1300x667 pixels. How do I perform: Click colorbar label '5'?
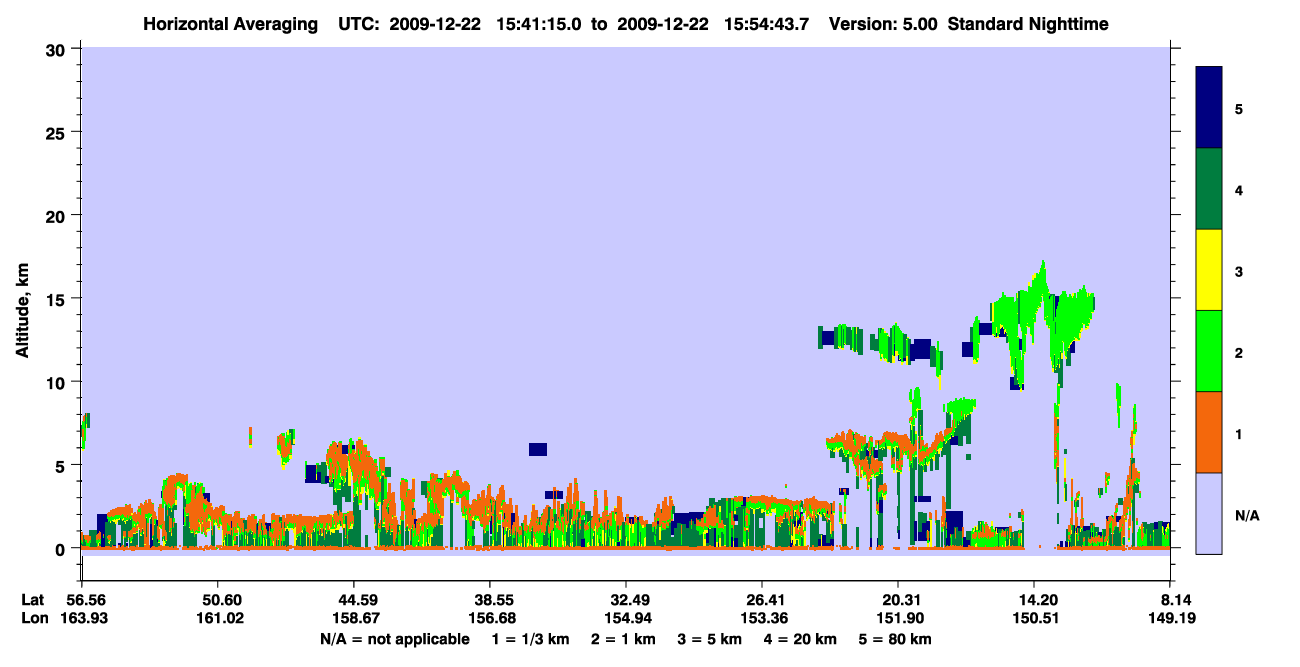pyautogui.click(x=1239, y=109)
